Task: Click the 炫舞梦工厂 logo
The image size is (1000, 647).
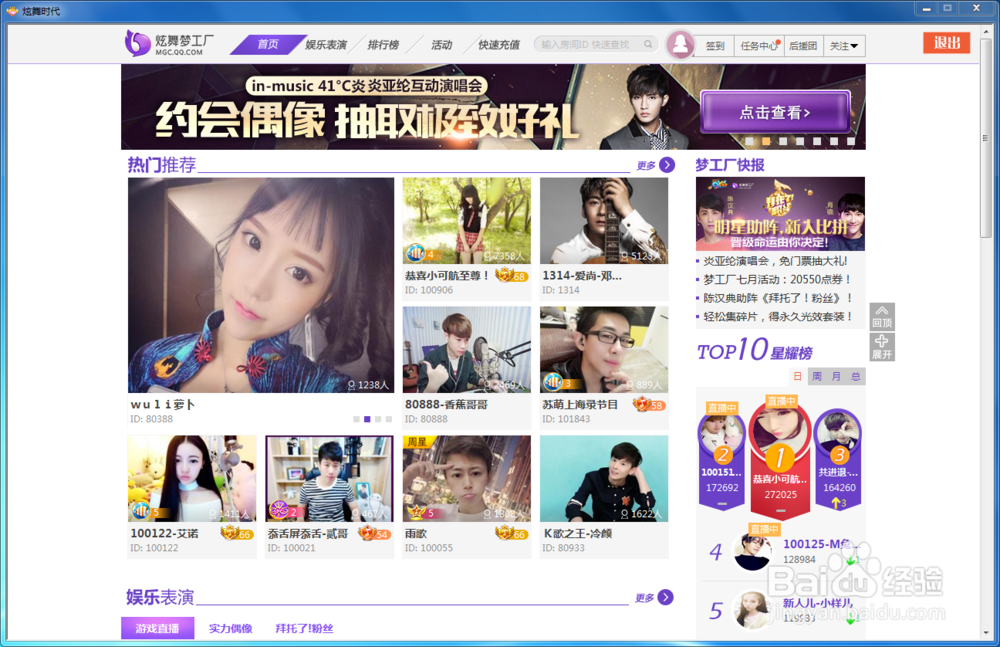Action: click(x=169, y=43)
